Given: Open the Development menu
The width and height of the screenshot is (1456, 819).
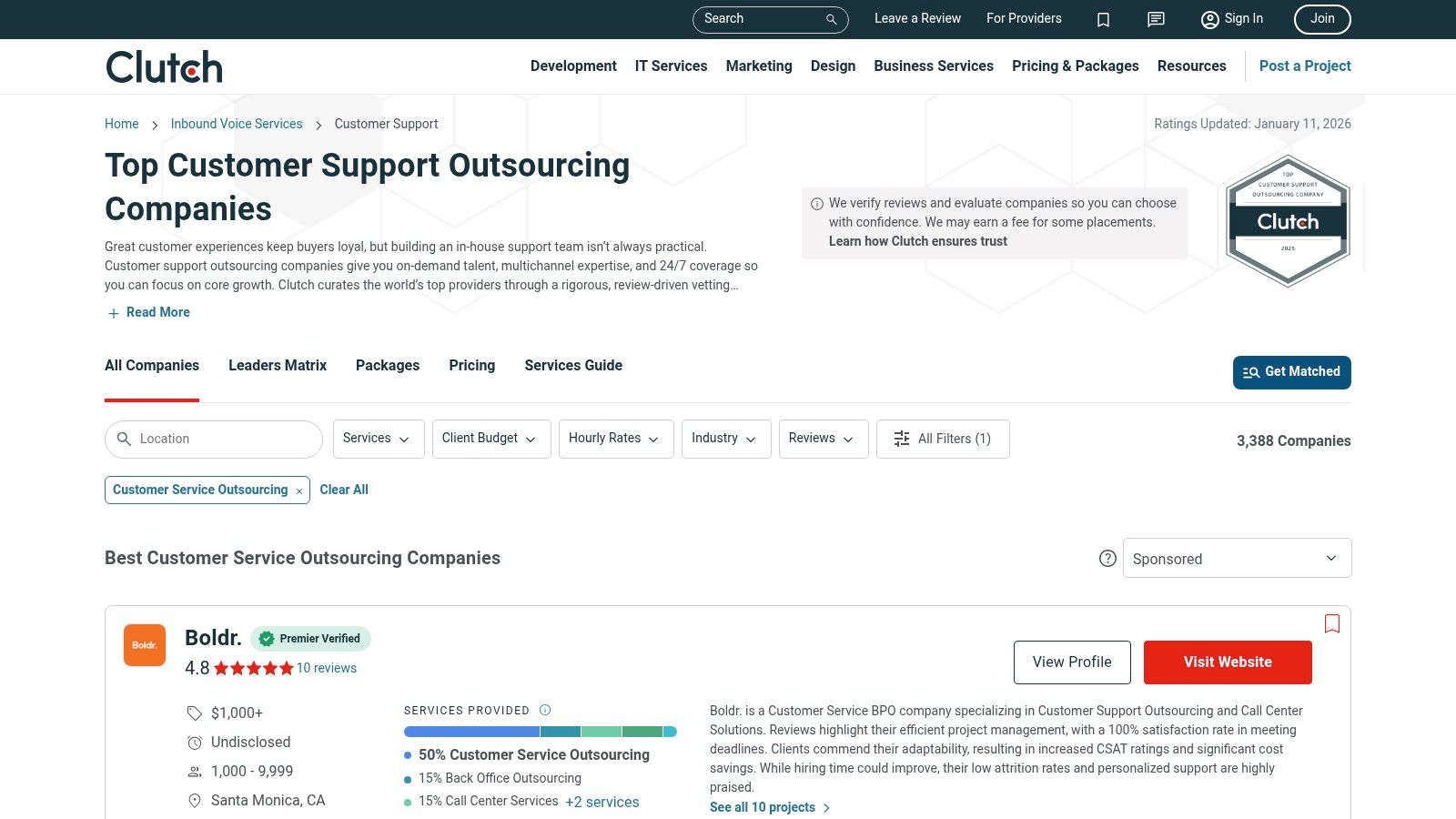Looking at the screenshot, I should (x=573, y=66).
